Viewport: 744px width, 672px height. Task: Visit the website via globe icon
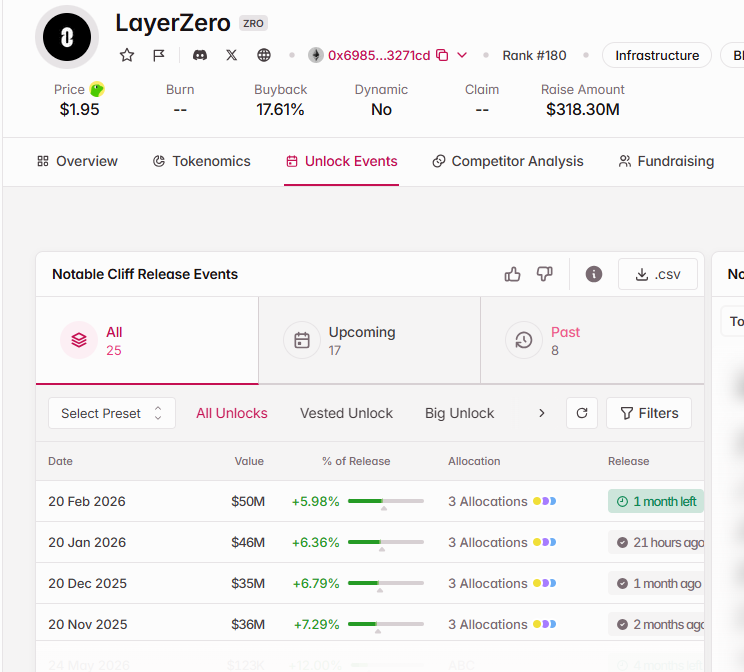264,55
